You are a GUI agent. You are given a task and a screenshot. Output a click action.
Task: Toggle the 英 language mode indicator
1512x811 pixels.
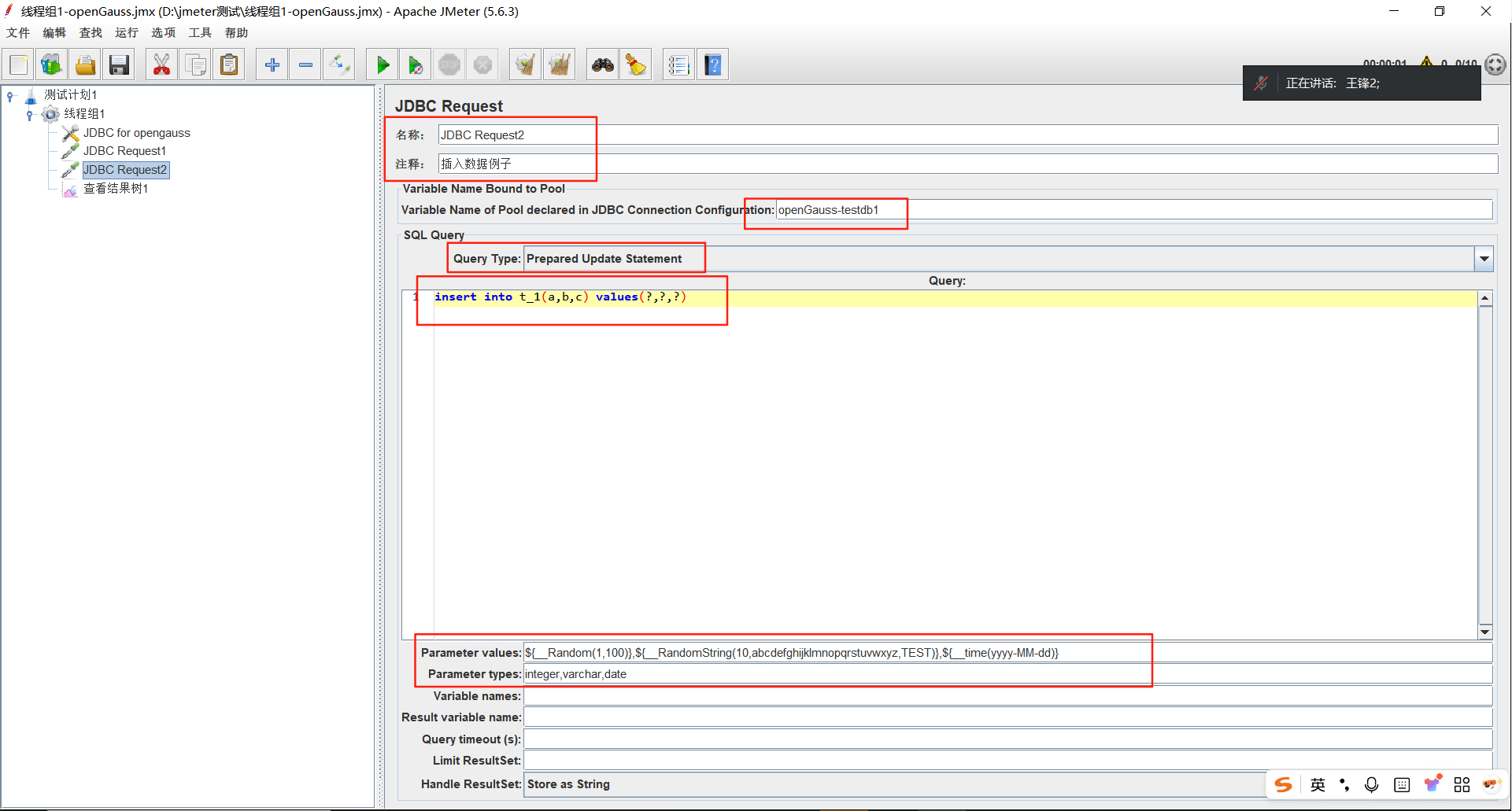tap(1318, 784)
